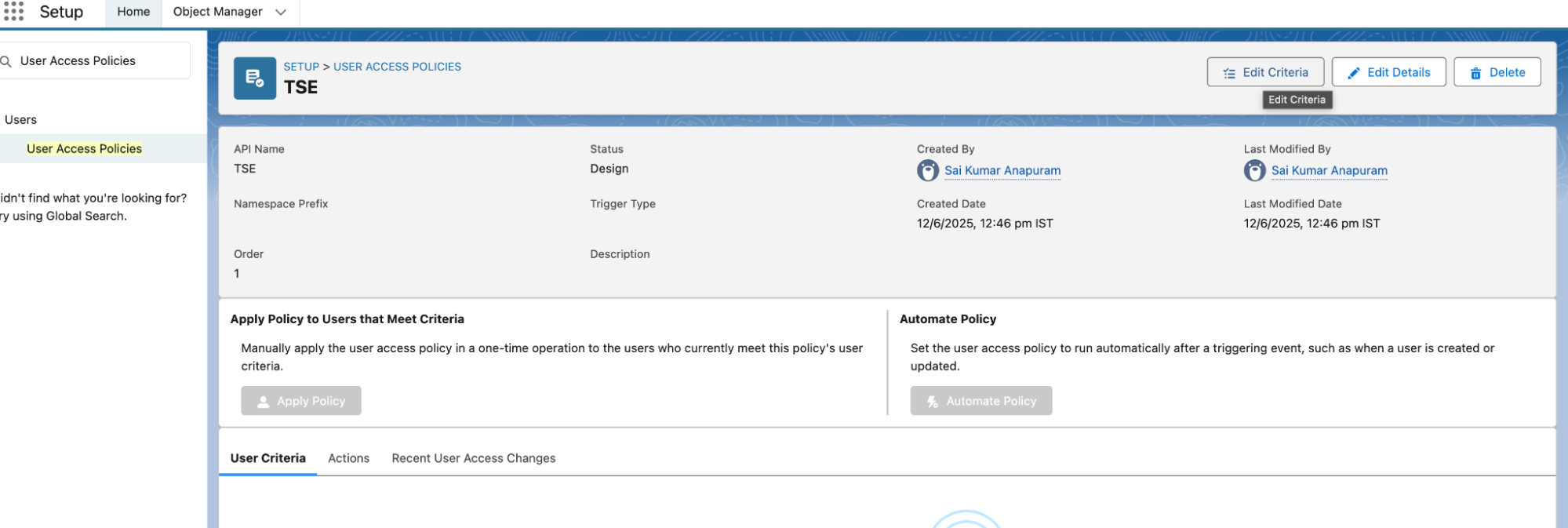Viewport: 1568px width, 528px height.
Task: Click the Automate Policy button
Action: click(980, 401)
